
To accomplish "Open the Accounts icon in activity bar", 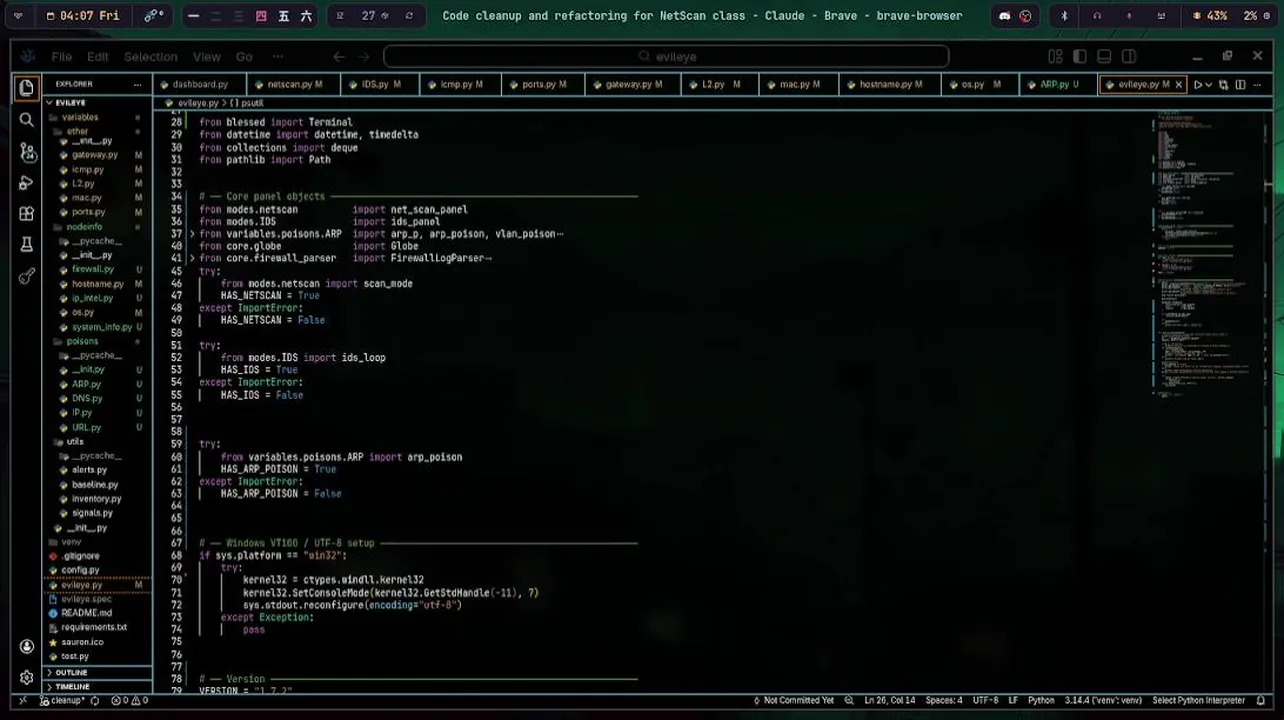I will pyautogui.click(x=26, y=646).
